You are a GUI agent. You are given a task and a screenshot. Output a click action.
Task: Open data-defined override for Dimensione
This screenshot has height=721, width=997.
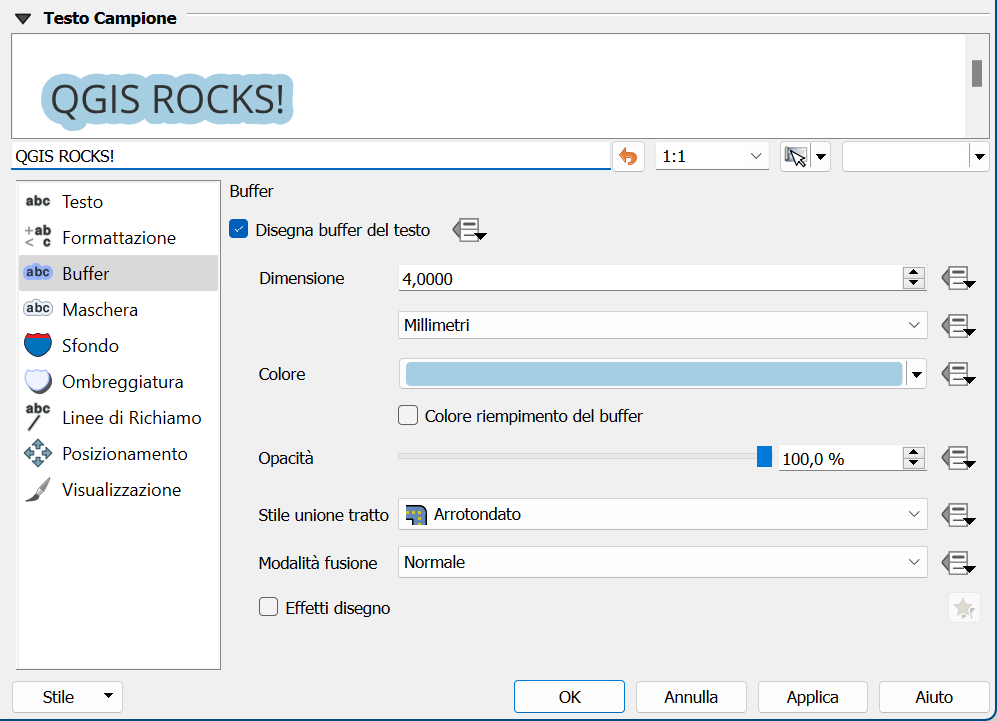(958, 278)
